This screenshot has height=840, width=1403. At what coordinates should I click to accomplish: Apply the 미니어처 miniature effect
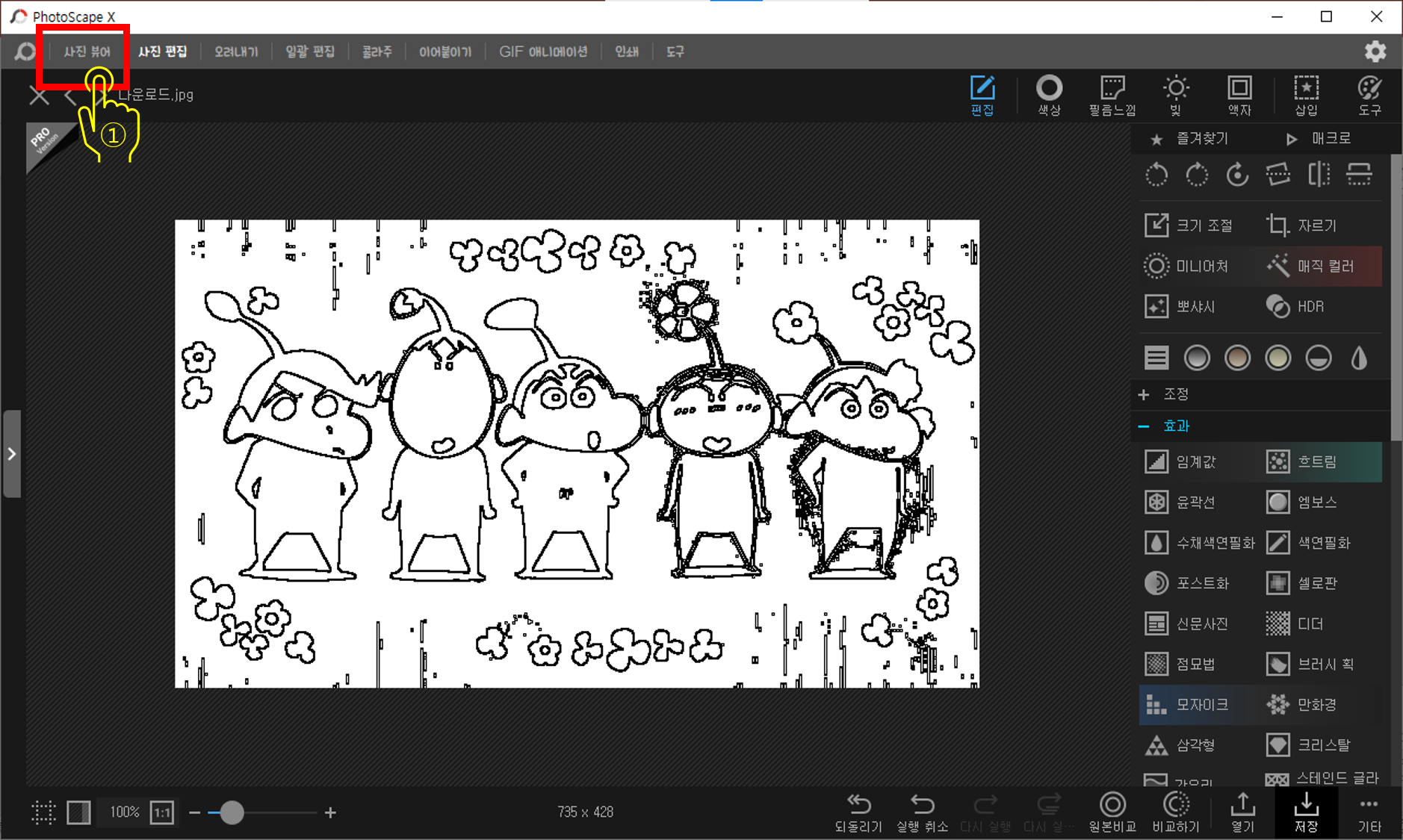point(1186,266)
